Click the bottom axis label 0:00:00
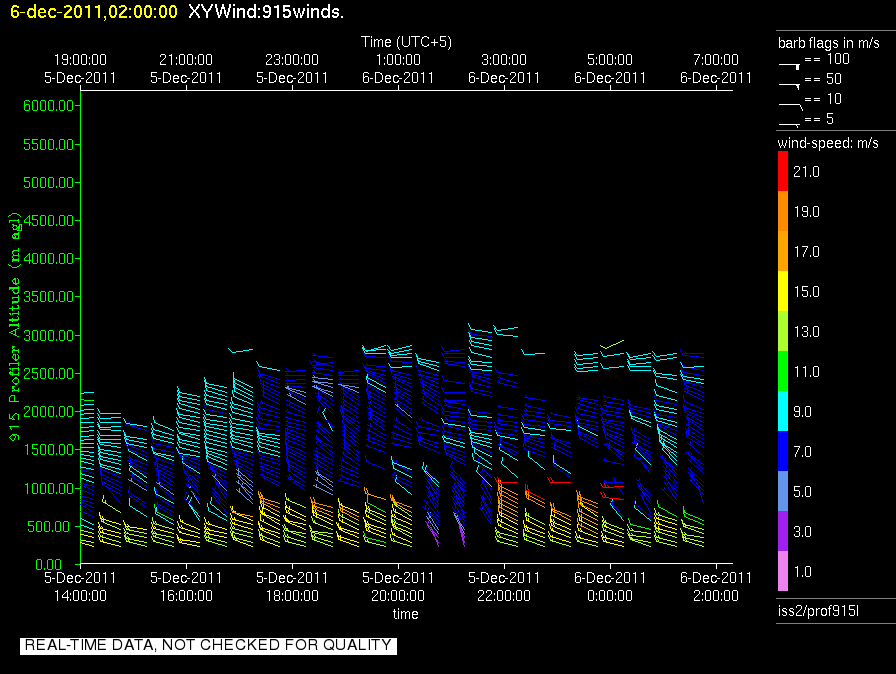Image resolution: width=896 pixels, height=674 pixels. pyautogui.click(x=610, y=596)
